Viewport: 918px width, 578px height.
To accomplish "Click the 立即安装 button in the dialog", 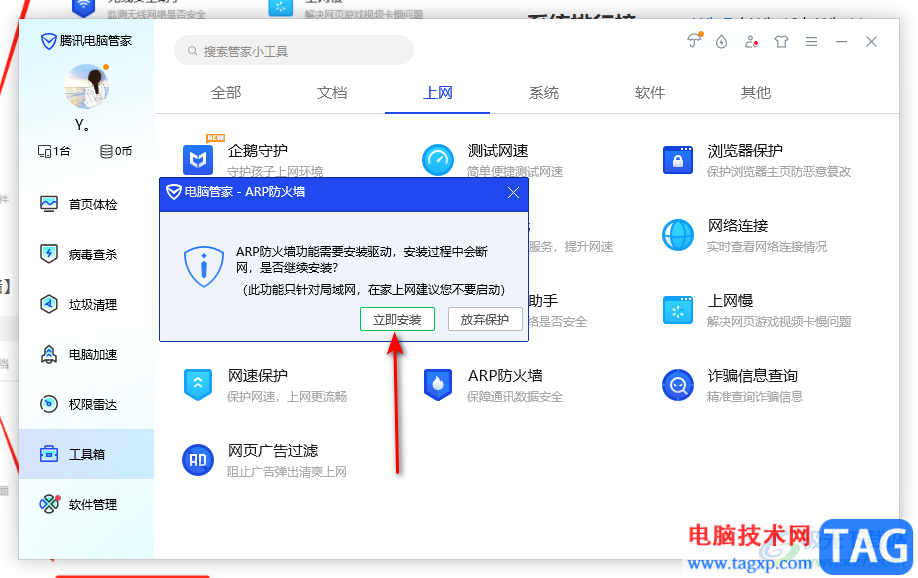I will [x=397, y=319].
